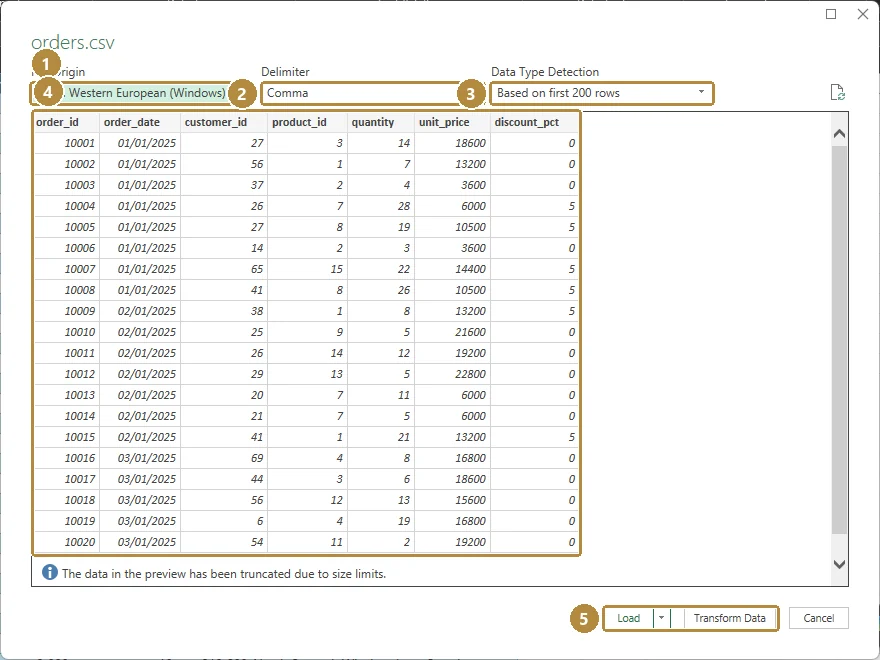This screenshot has width=880, height=660.
Task: Click the cell with order_id 10010
Action: 67,332
